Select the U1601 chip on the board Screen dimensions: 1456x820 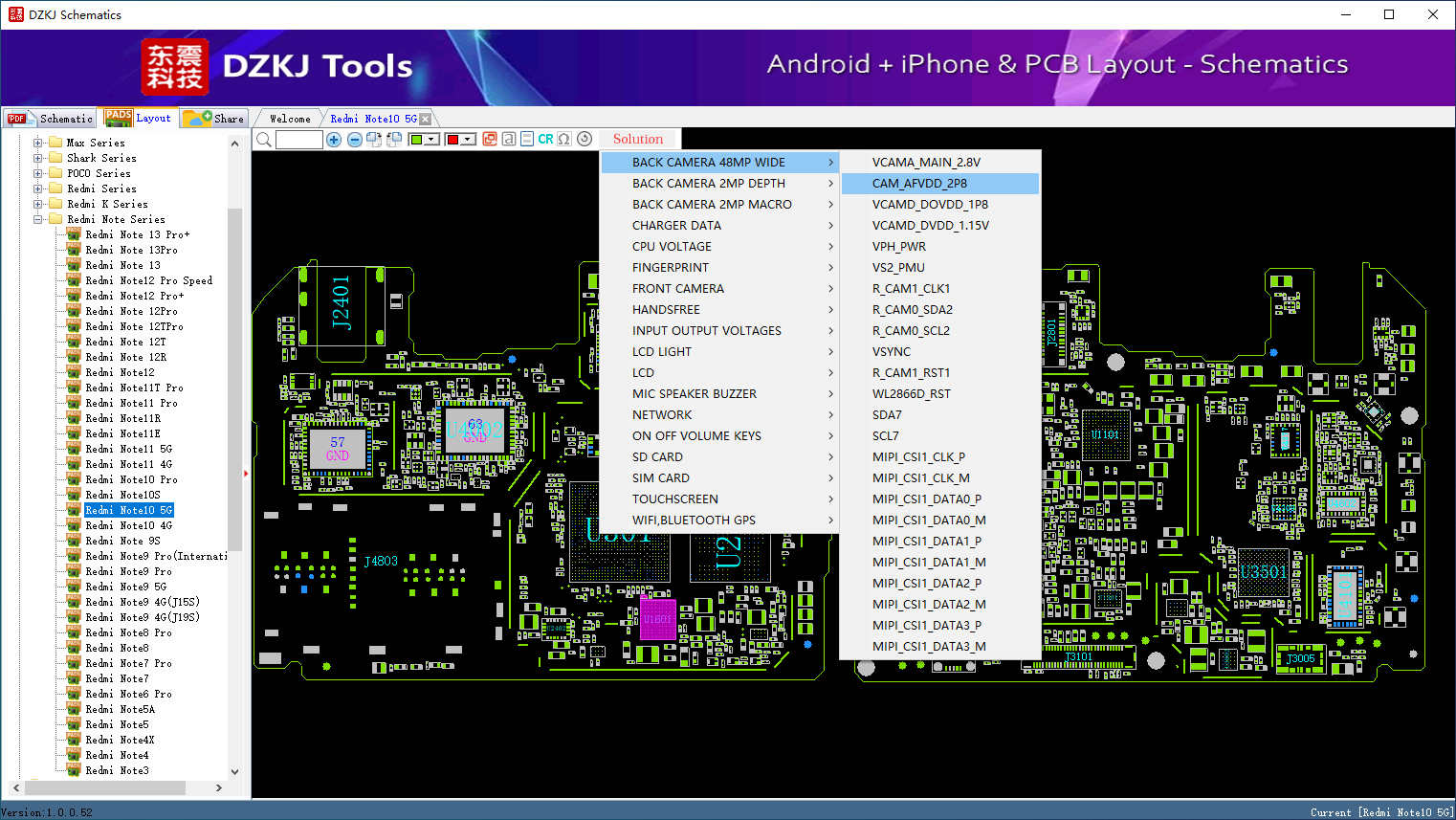(657, 619)
